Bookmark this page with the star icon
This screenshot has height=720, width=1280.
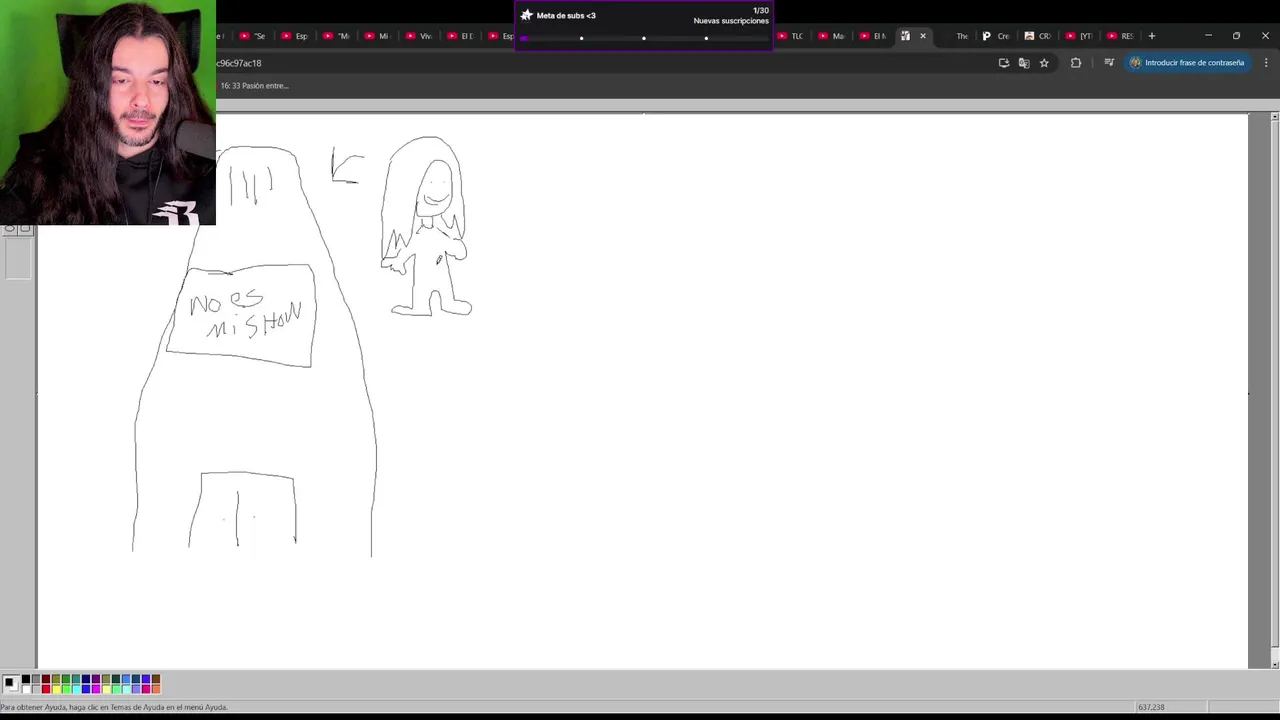pos(1044,63)
